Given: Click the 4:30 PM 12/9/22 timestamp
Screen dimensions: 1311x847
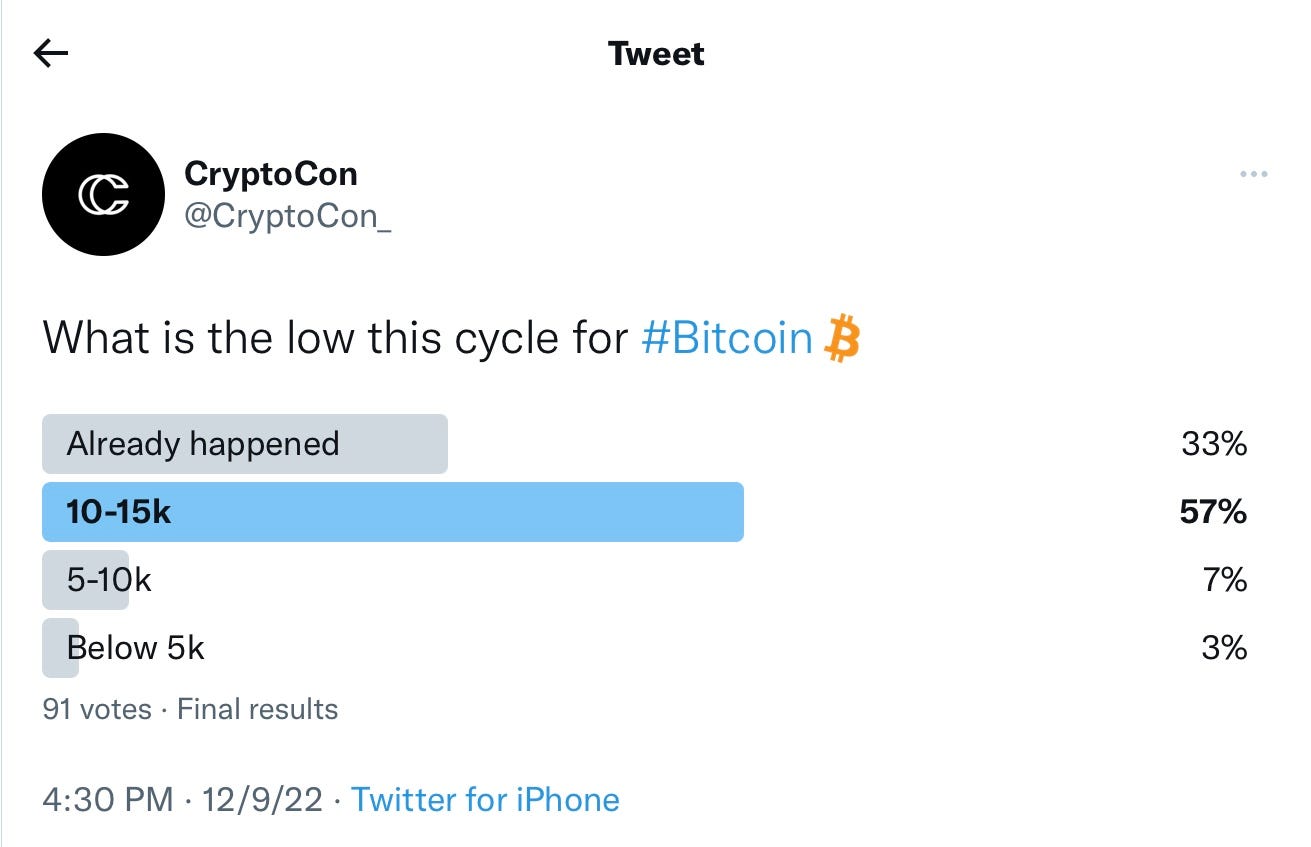Looking at the screenshot, I should (x=183, y=800).
